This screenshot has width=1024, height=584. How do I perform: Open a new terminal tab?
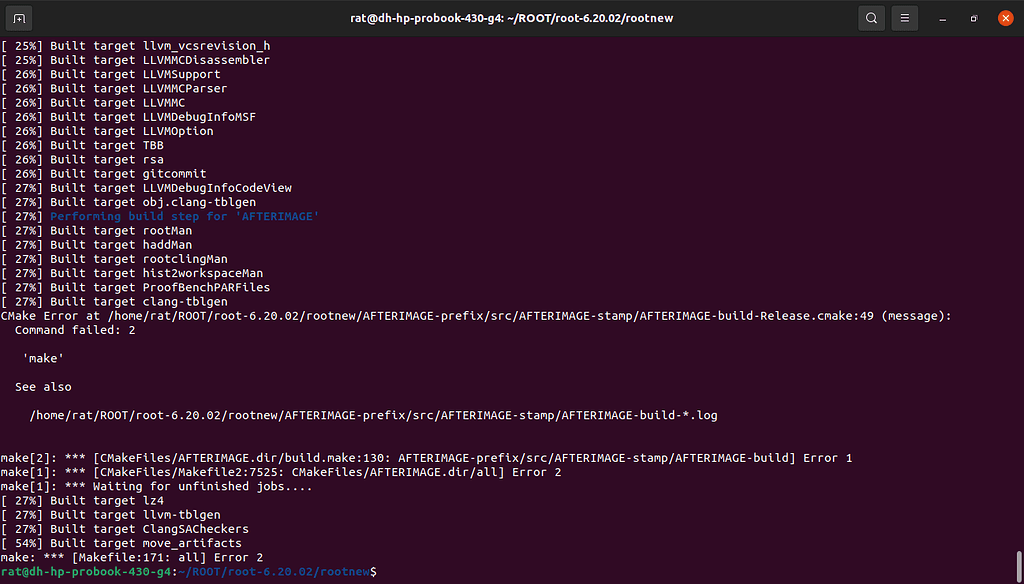click(x=20, y=18)
